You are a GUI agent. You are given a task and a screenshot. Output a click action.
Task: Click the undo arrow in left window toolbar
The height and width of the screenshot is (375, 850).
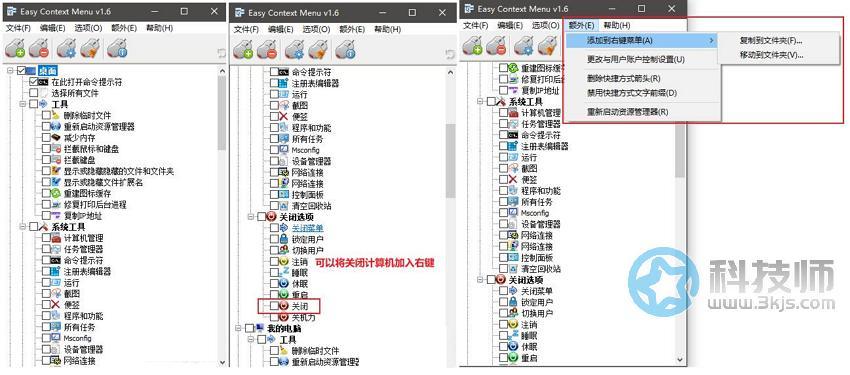[x=221, y=53]
